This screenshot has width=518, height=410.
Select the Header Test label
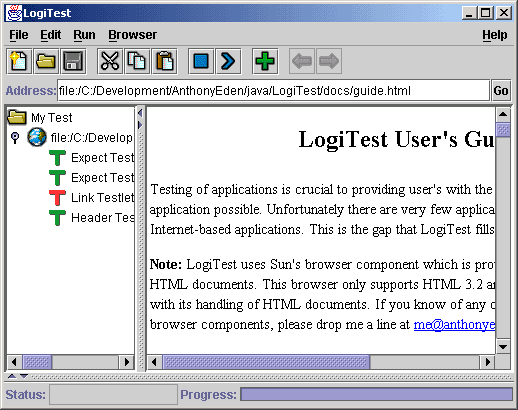tap(103, 217)
